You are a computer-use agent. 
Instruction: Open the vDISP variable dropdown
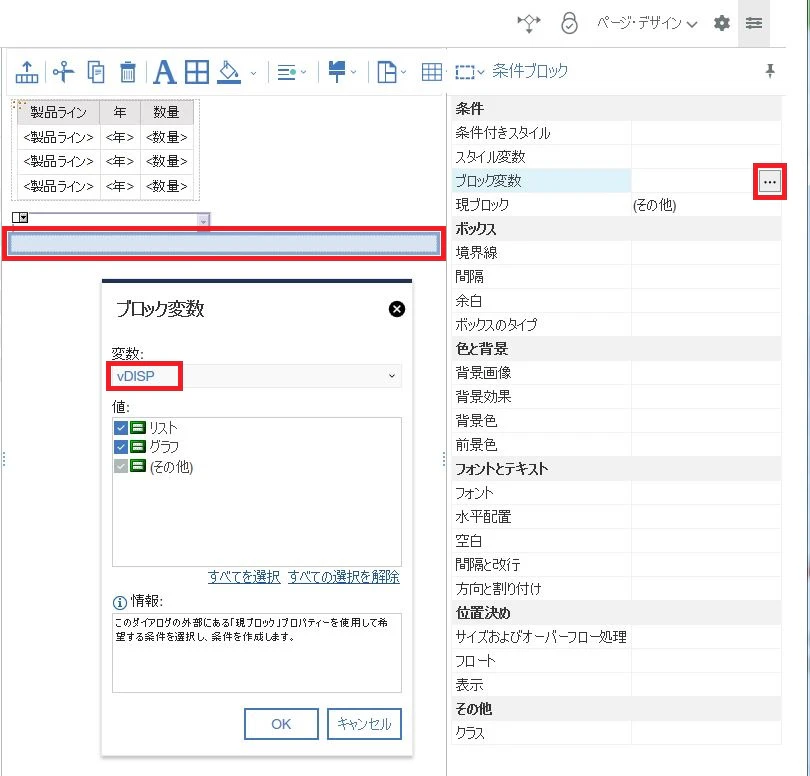(x=256, y=376)
